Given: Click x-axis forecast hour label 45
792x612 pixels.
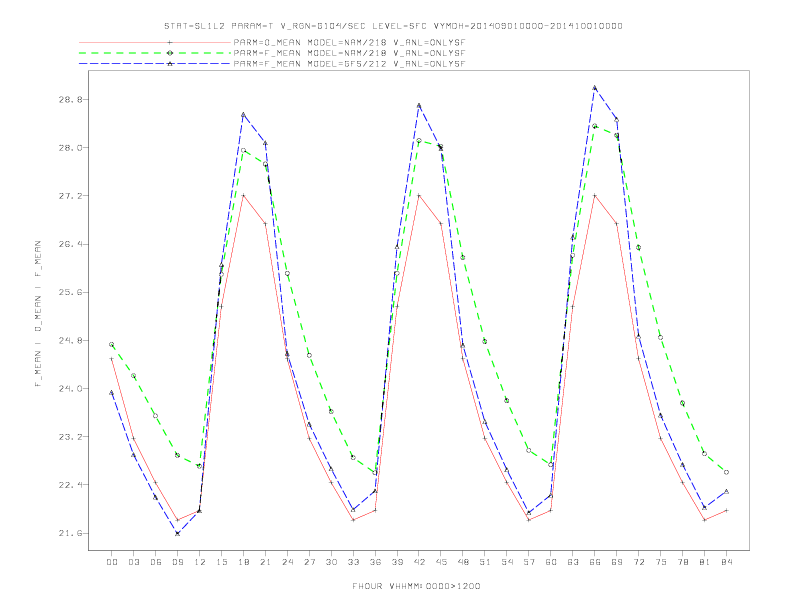Looking at the screenshot, I should (x=441, y=562).
